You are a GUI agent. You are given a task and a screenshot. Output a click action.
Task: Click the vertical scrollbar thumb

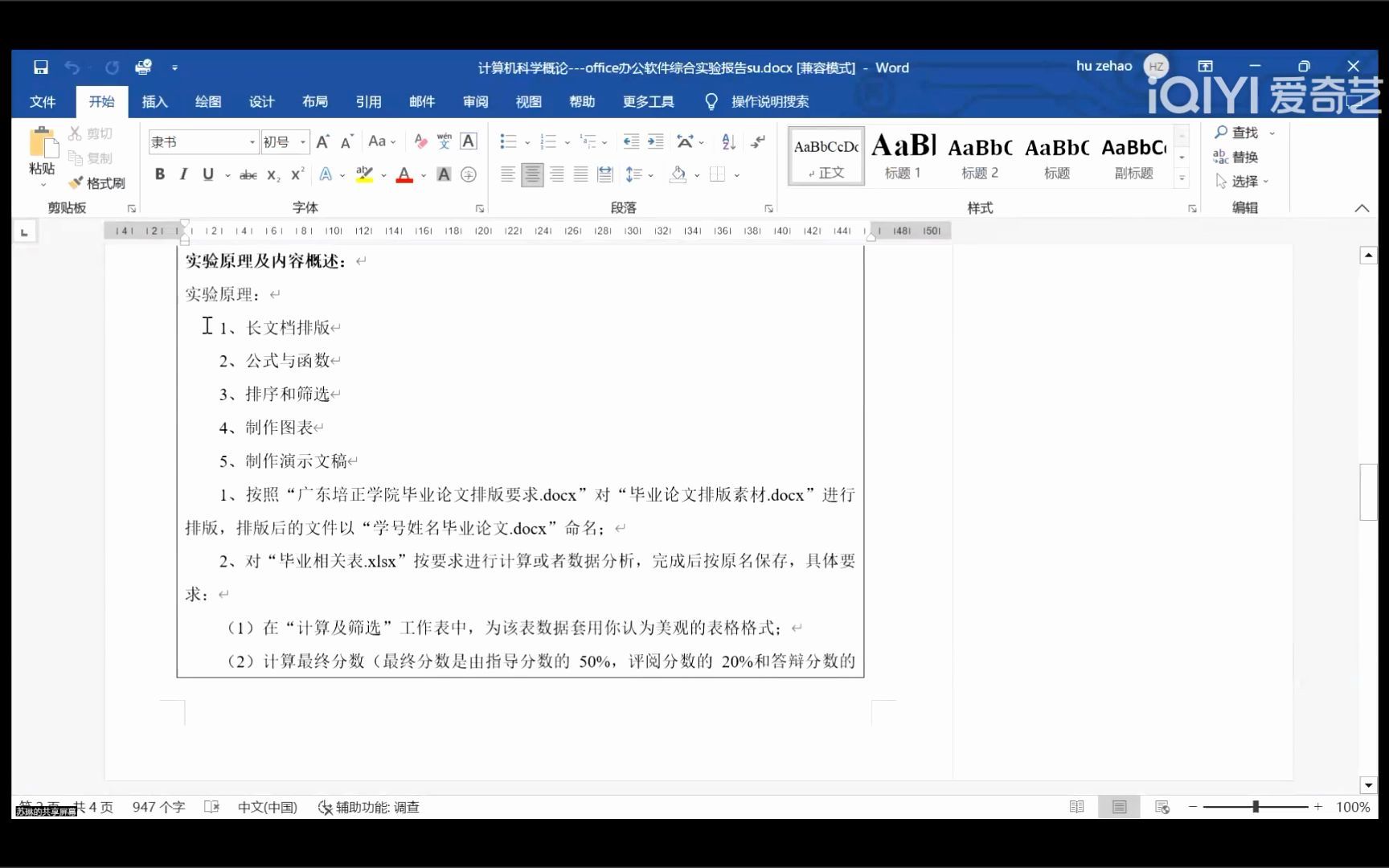[x=1368, y=493]
